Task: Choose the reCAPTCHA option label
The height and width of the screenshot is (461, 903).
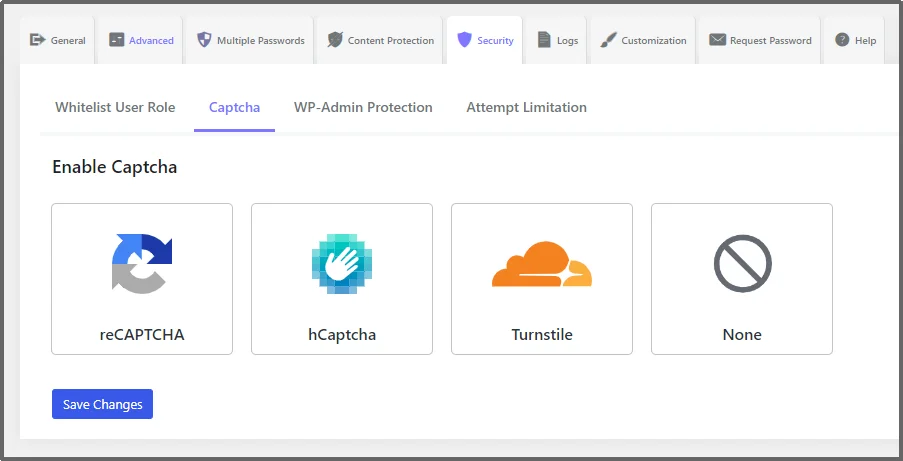Action: pyautogui.click(x=142, y=335)
